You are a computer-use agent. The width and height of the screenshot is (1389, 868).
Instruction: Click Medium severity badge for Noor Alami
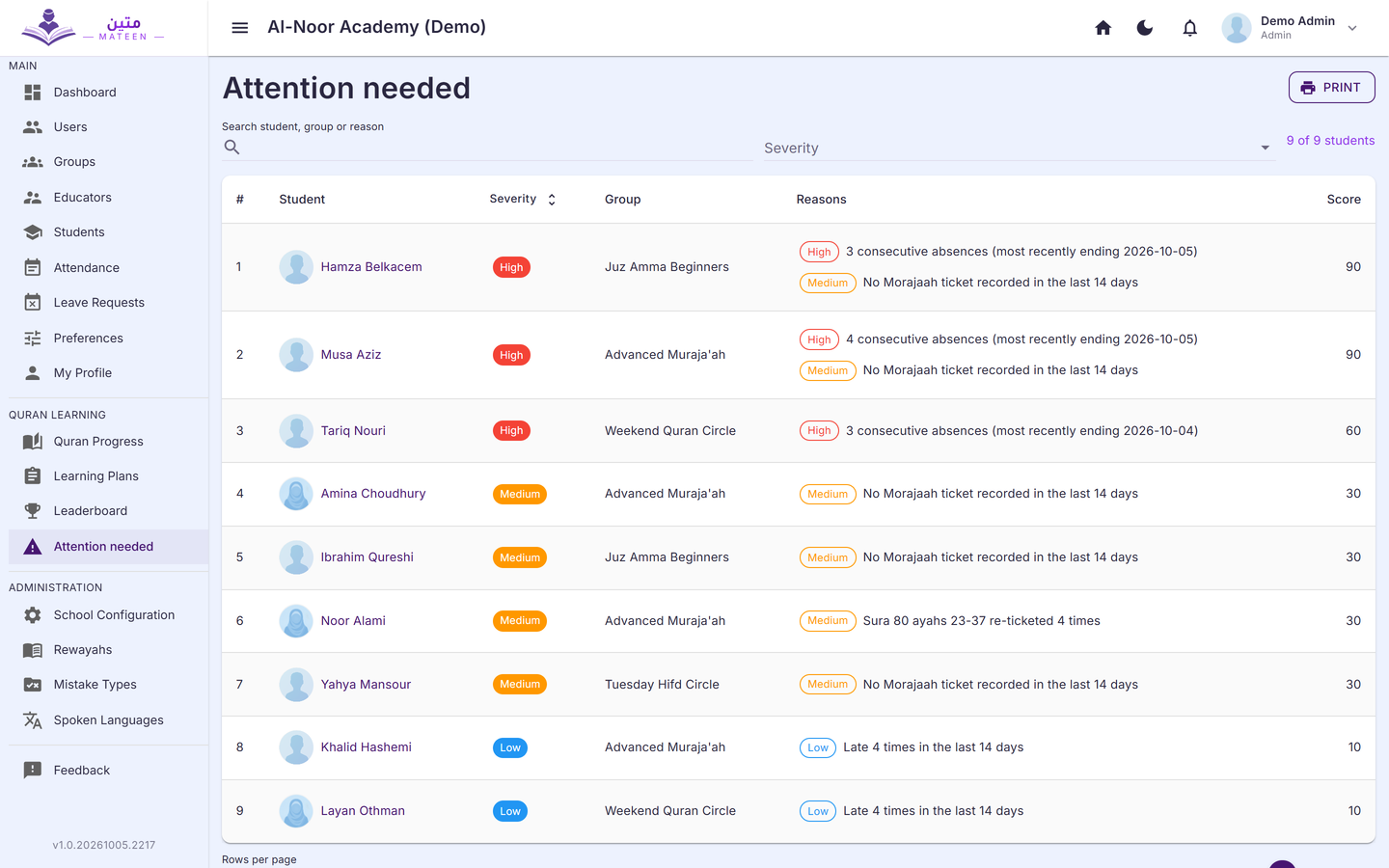(520, 621)
